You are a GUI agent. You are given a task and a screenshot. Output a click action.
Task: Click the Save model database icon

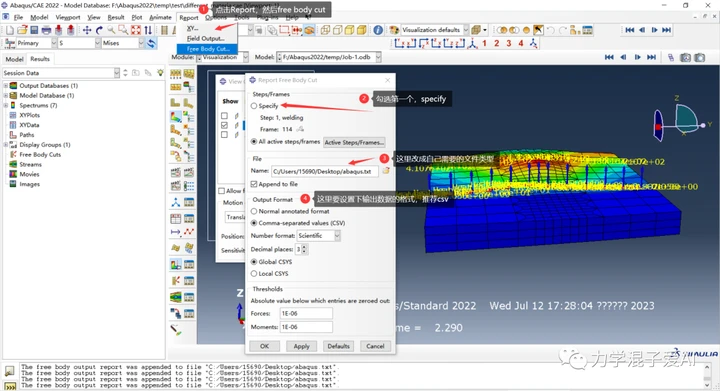point(34,30)
